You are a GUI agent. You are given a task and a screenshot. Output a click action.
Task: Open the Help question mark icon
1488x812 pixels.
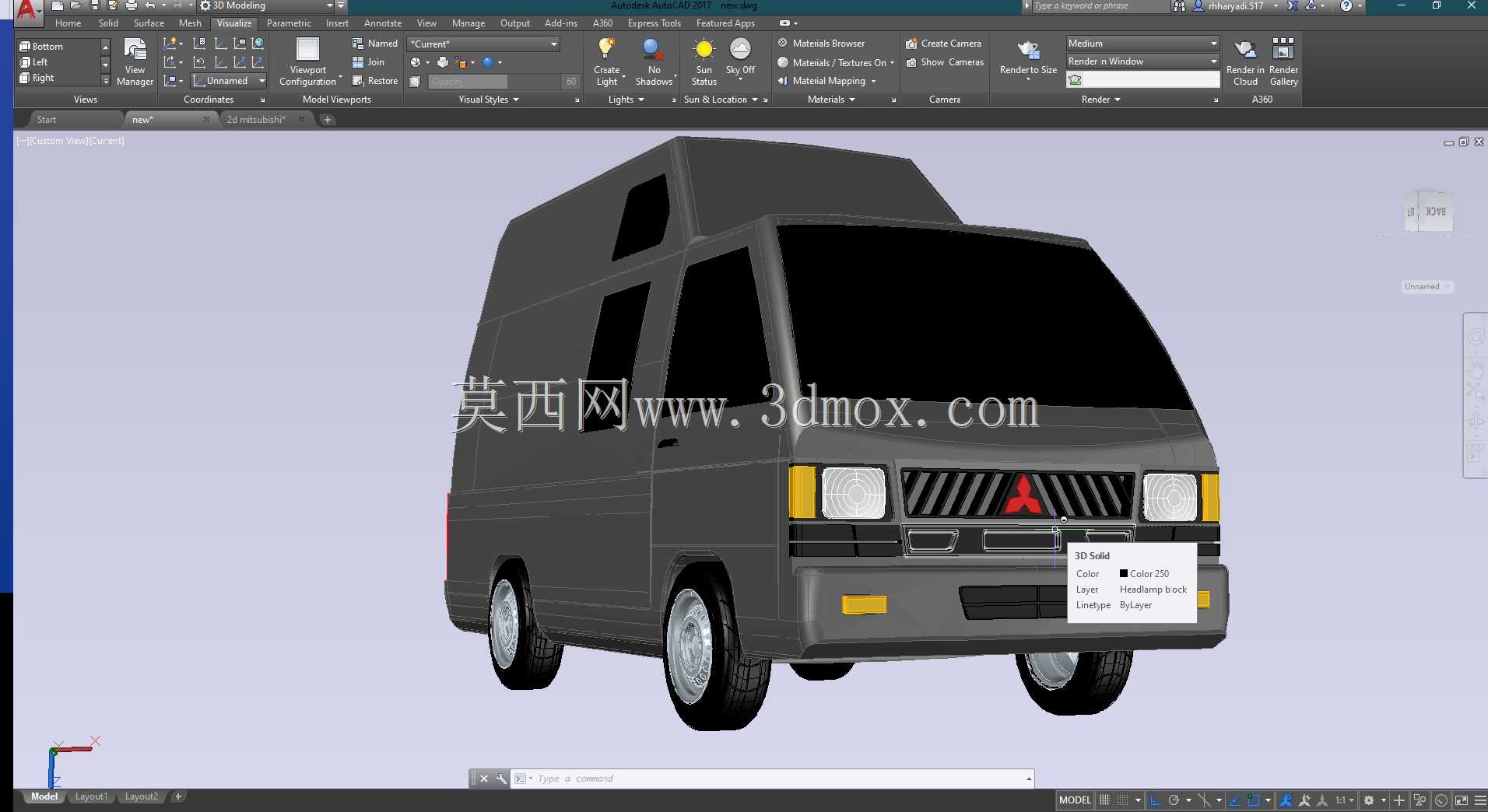(1346, 5)
